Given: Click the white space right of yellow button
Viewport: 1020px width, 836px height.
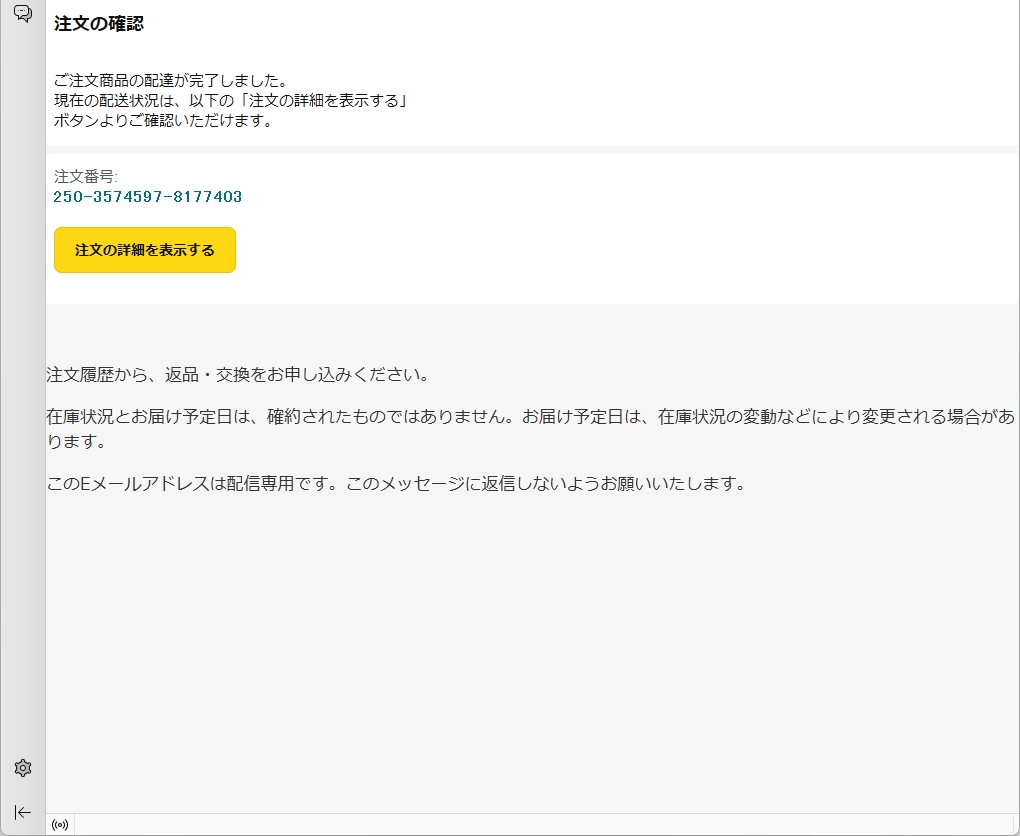Looking at the screenshot, I should [600, 250].
